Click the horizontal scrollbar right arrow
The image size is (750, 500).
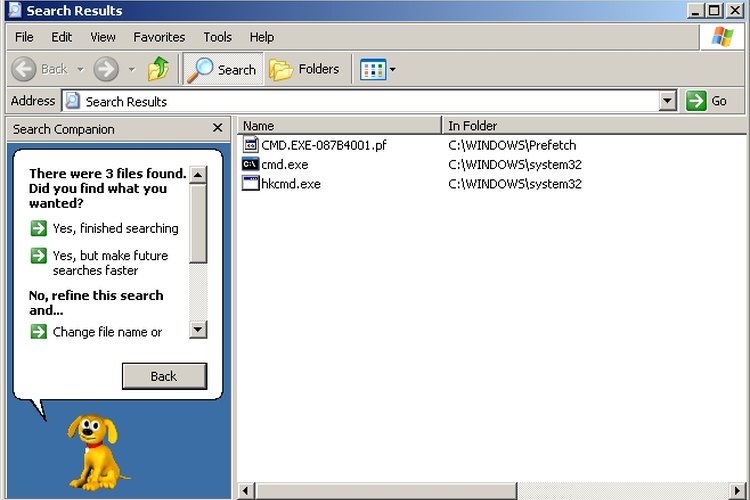(x=739, y=491)
